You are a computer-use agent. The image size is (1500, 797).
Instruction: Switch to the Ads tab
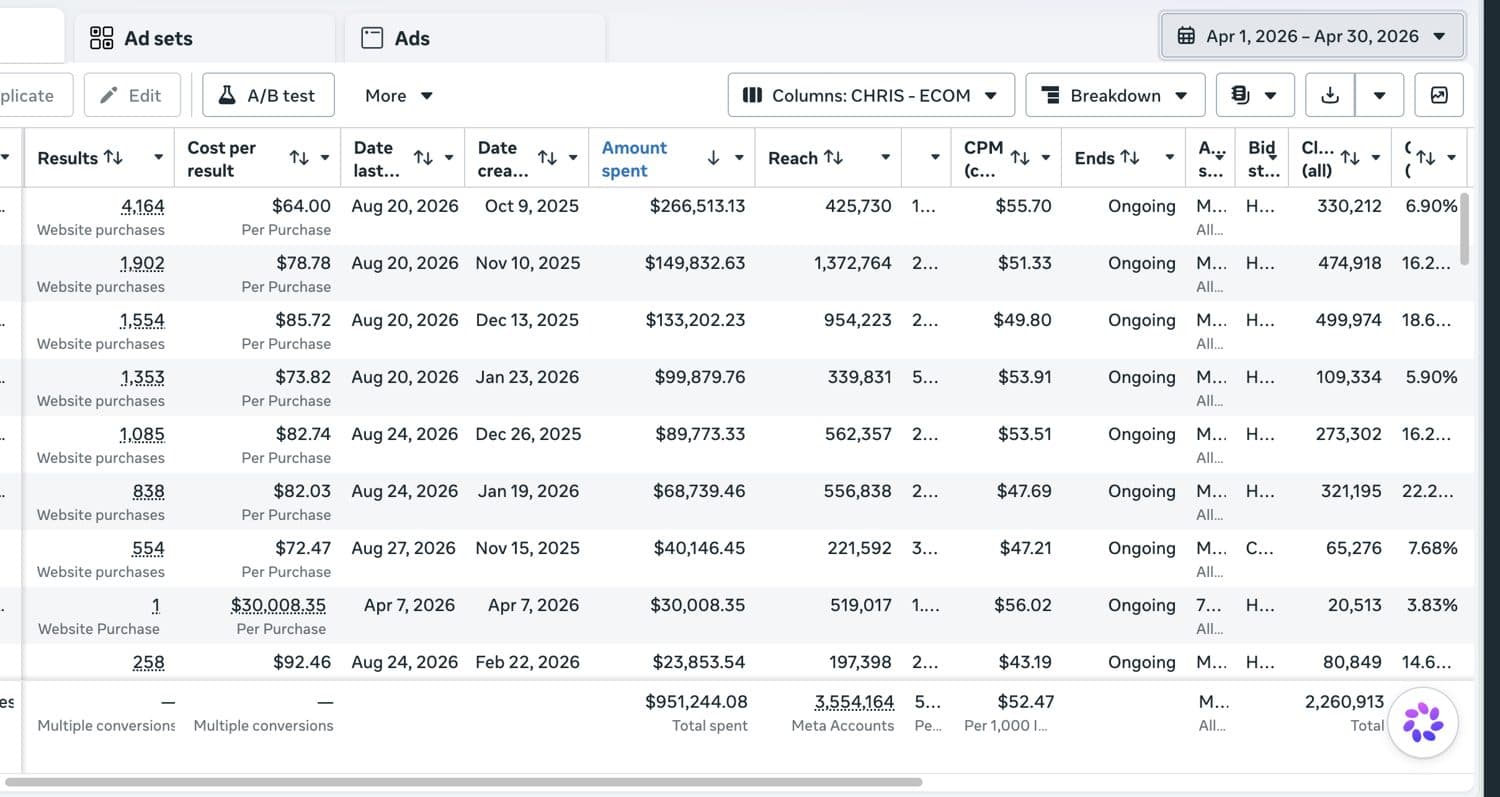pyautogui.click(x=475, y=38)
